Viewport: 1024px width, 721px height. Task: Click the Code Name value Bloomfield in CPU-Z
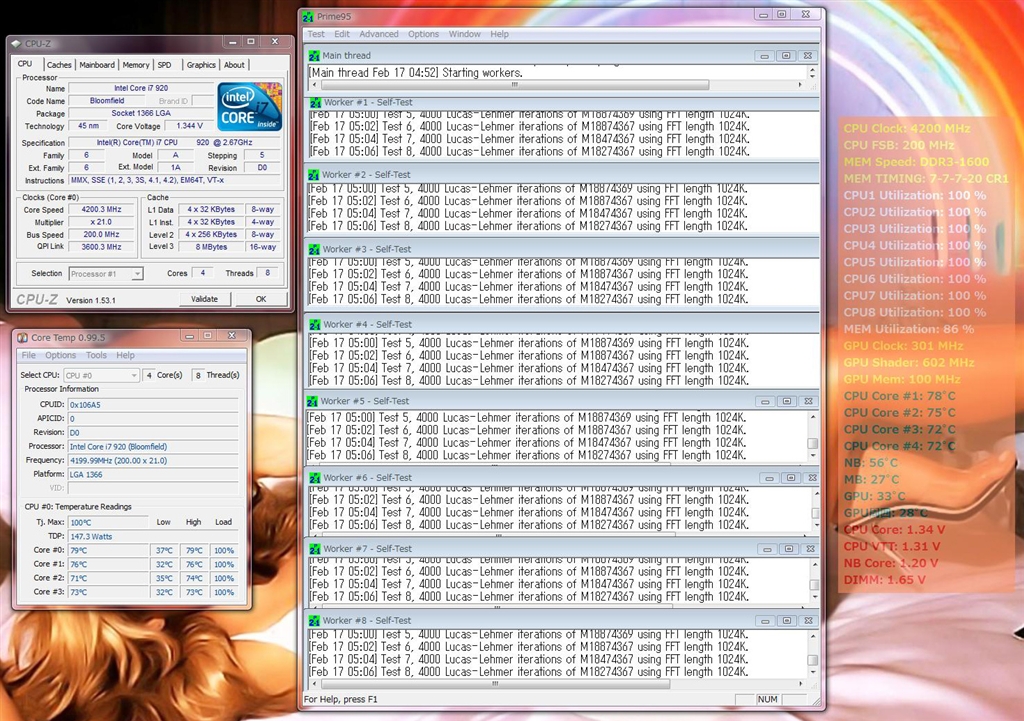[107, 101]
